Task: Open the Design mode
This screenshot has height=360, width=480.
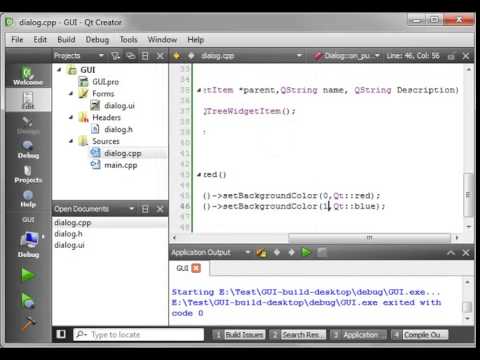Action: click(28, 125)
